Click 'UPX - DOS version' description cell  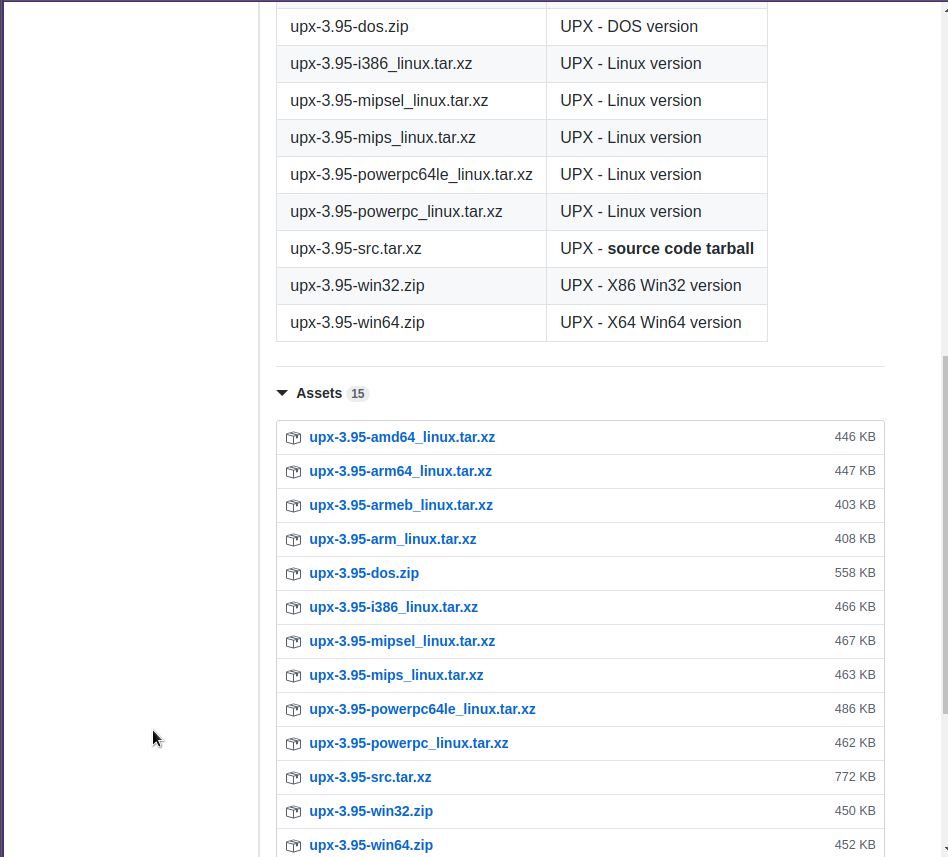(657, 27)
